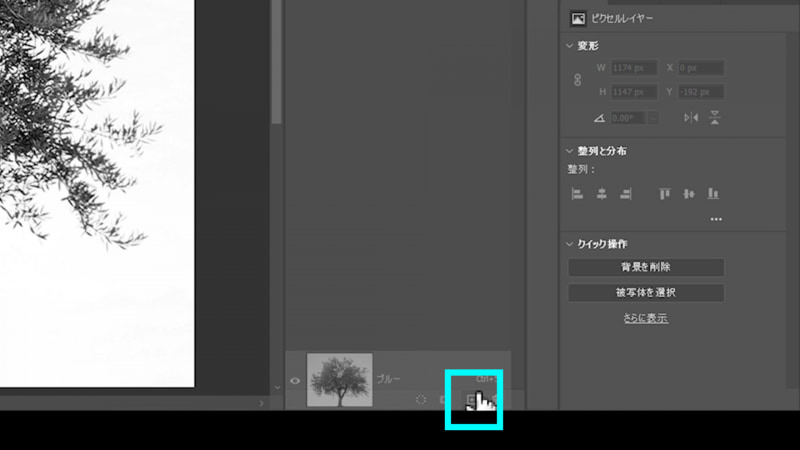Toggle the width-height constrain link icon
Screen dimensions: 800x450
tap(578, 80)
